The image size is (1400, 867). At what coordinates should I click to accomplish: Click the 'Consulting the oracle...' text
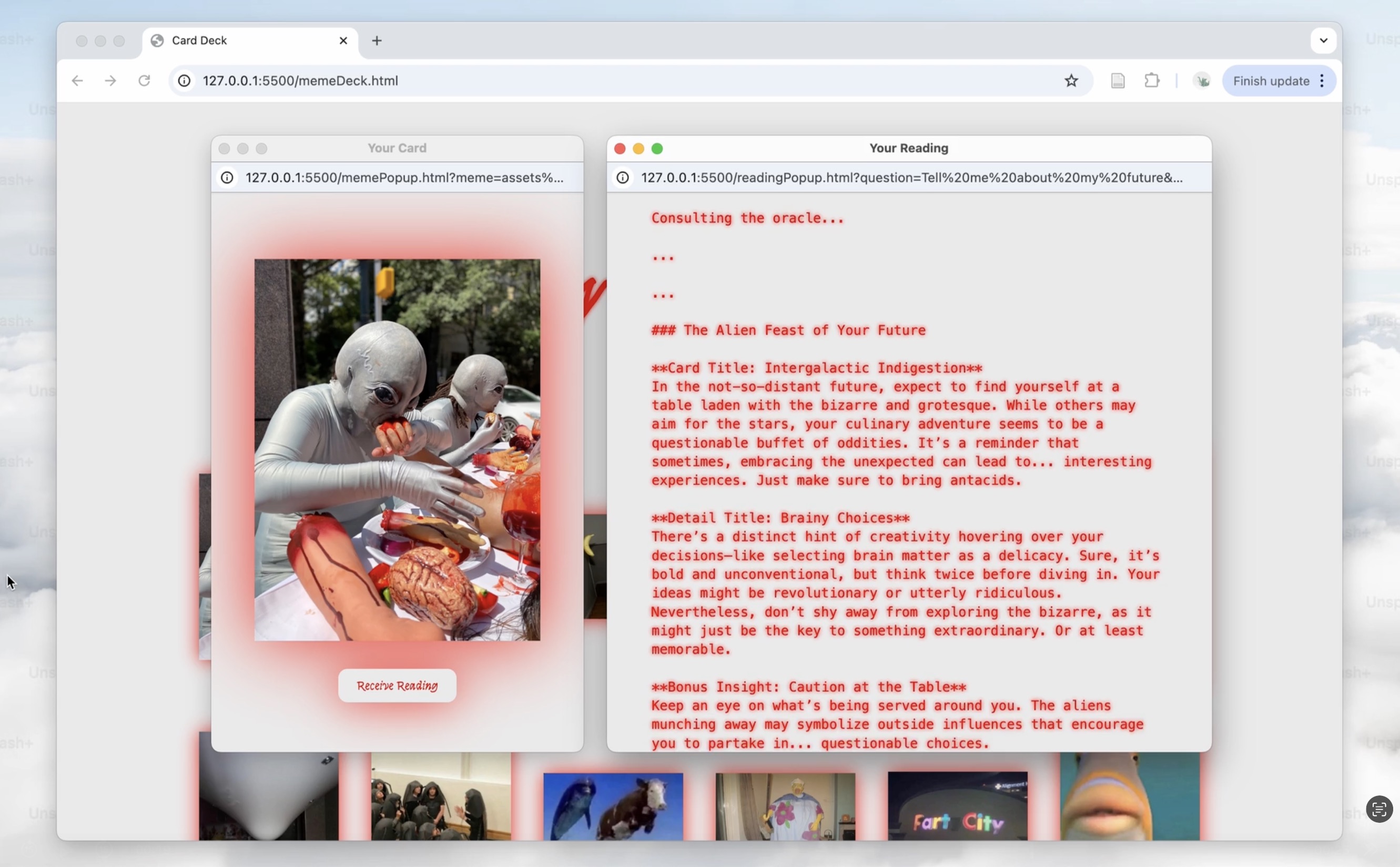[747, 218]
